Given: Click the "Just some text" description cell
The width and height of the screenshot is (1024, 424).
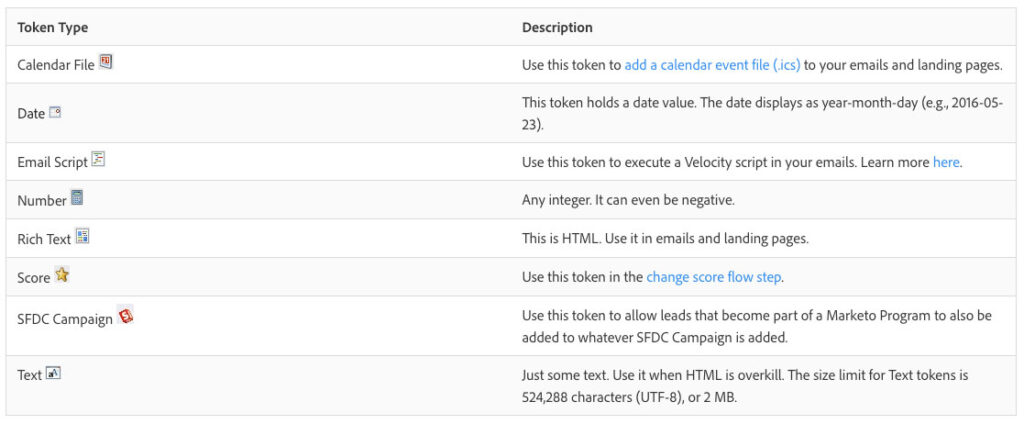Looking at the screenshot, I should (x=745, y=385).
